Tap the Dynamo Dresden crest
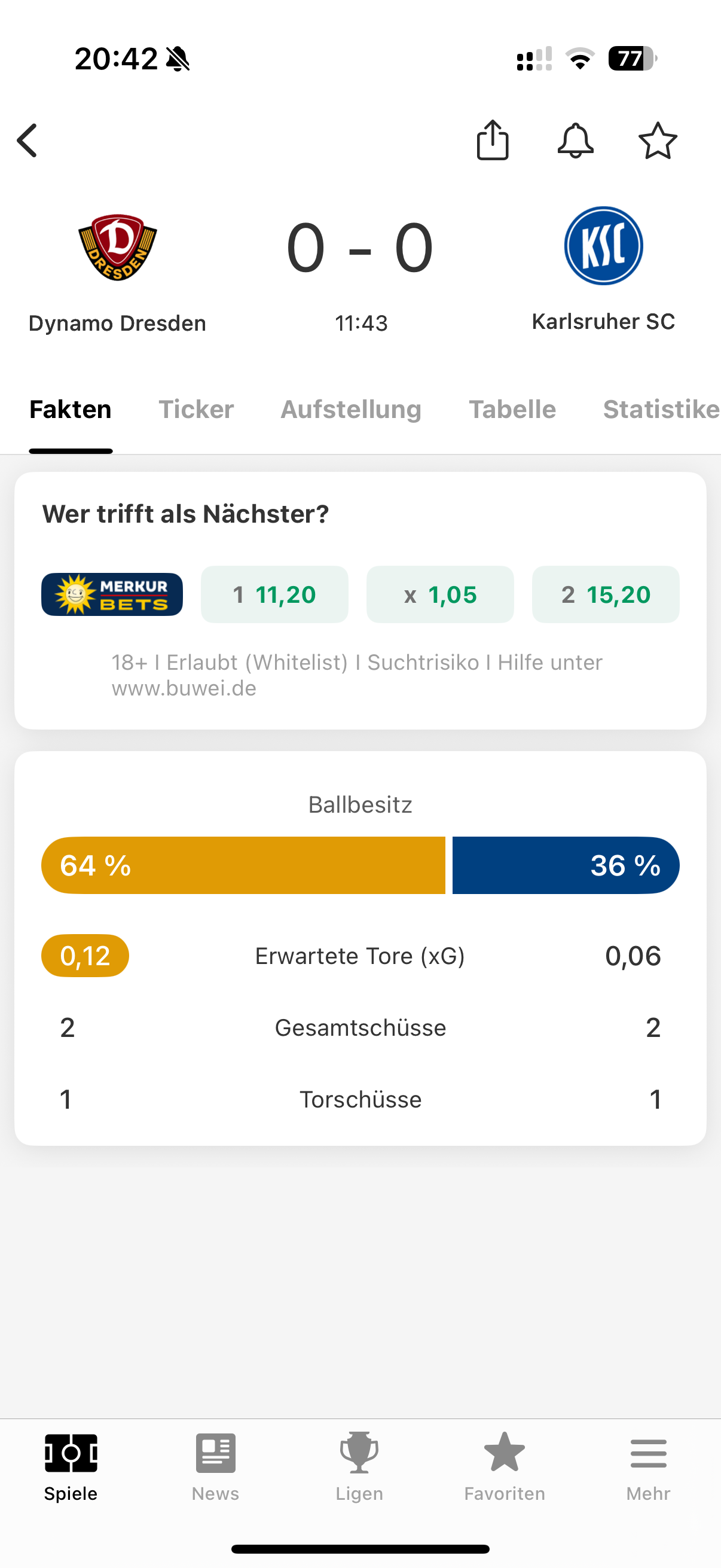This screenshot has height=1568, width=721. 117,247
